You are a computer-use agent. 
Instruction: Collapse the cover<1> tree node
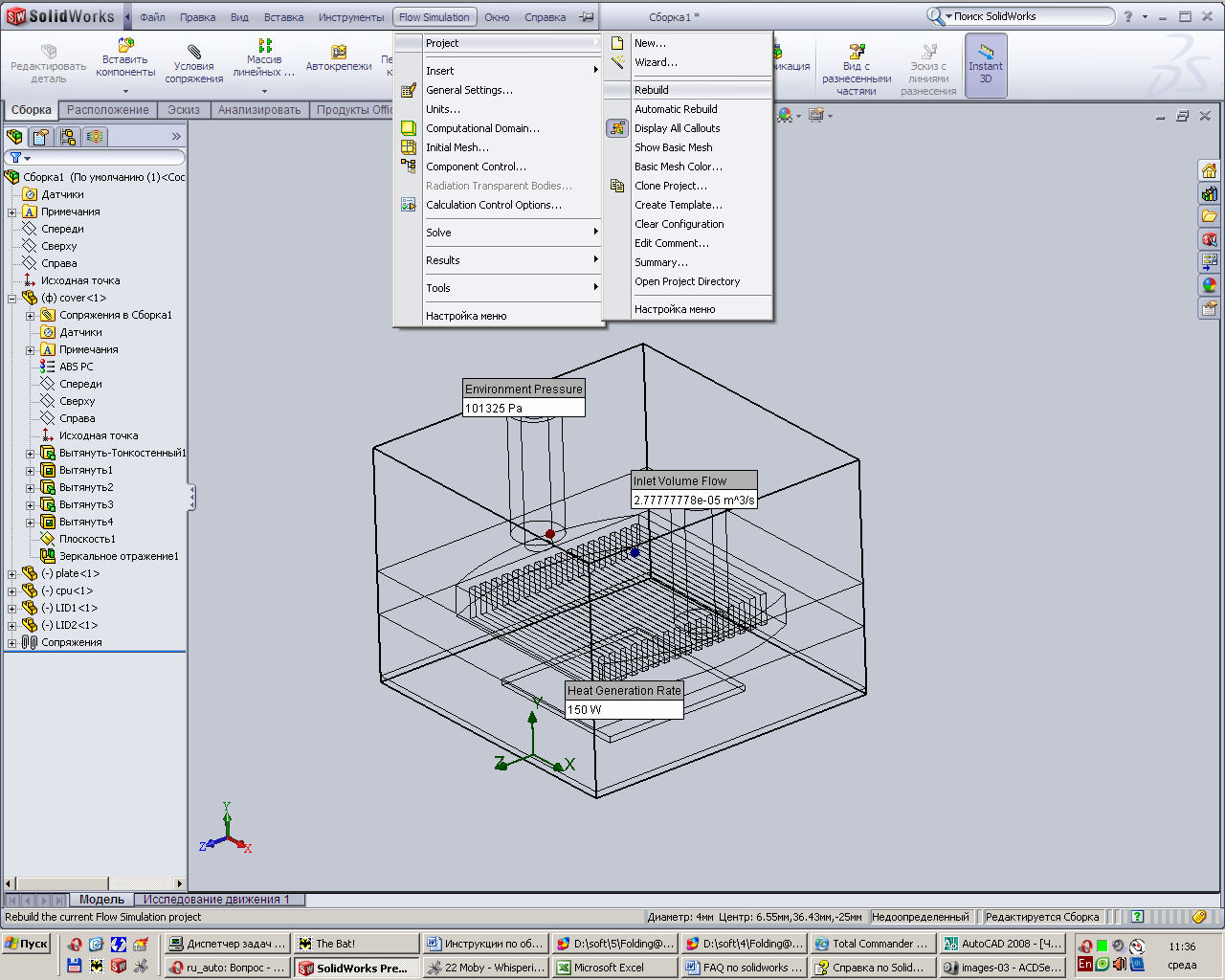[11, 298]
